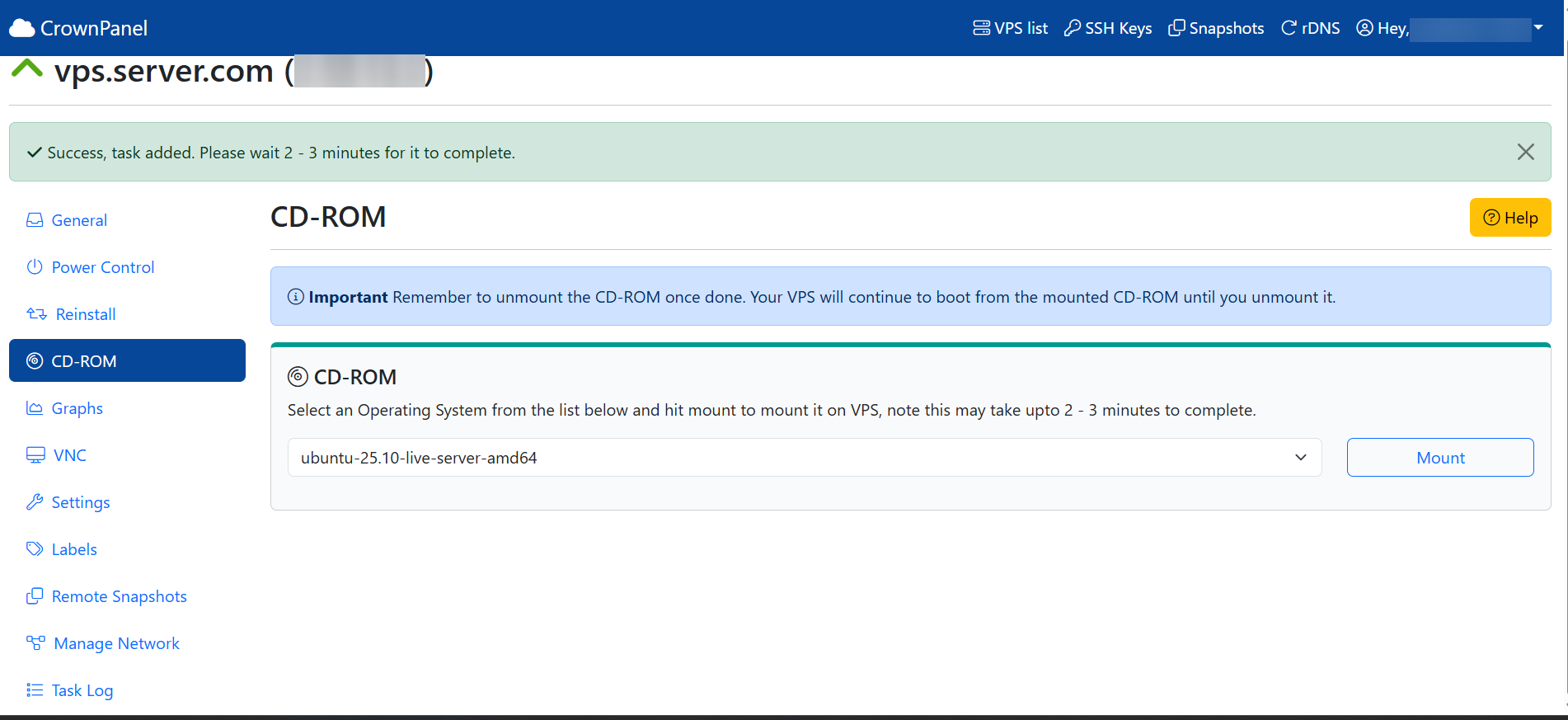The width and height of the screenshot is (1568, 720).
Task: Open the rDNS page
Action: 1310,28
